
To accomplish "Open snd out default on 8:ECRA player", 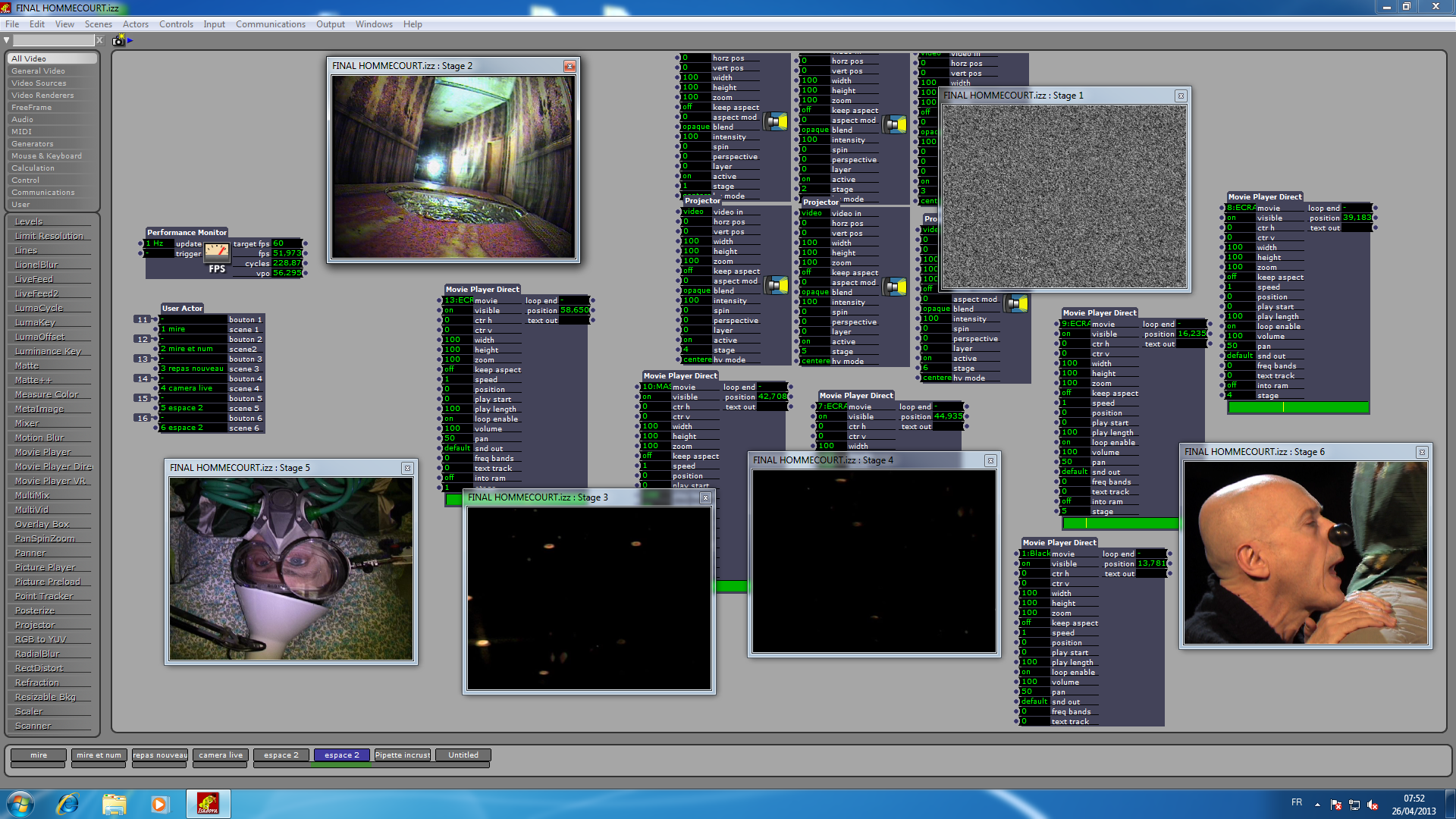I will pos(1241,356).
